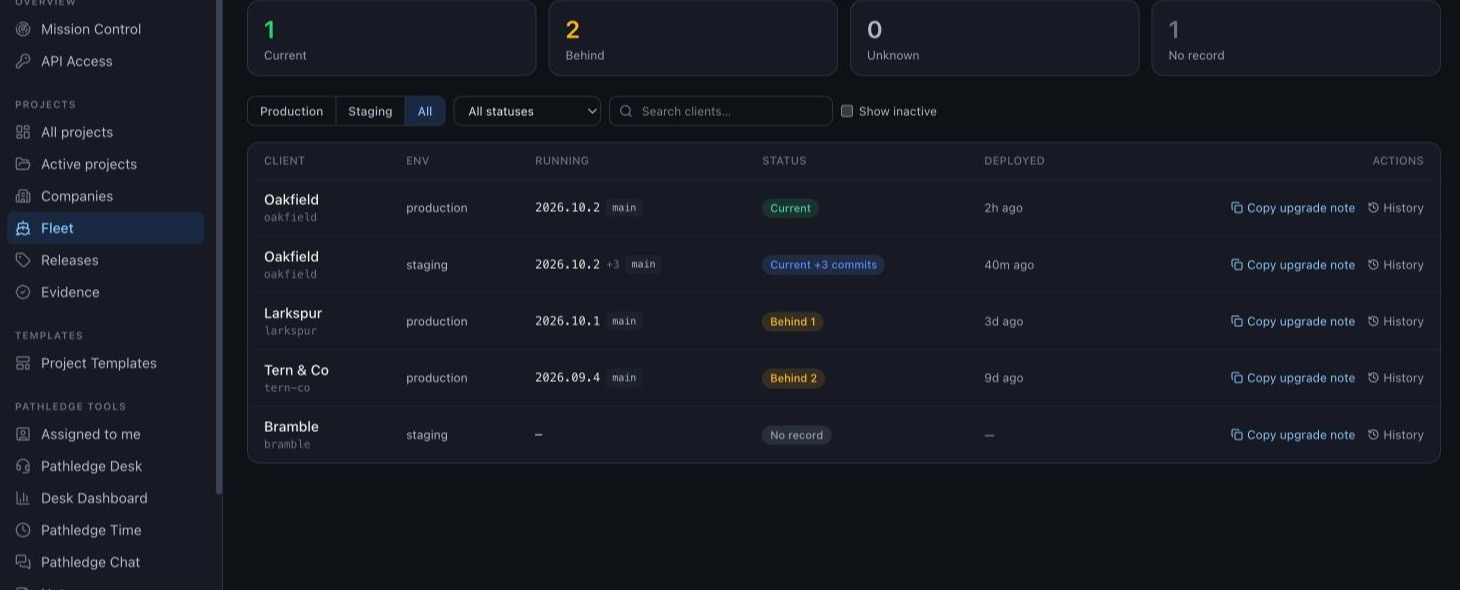Click the 40m ago deployed value
This screenshot has height=590, width=1460.
pos(1009,265)
